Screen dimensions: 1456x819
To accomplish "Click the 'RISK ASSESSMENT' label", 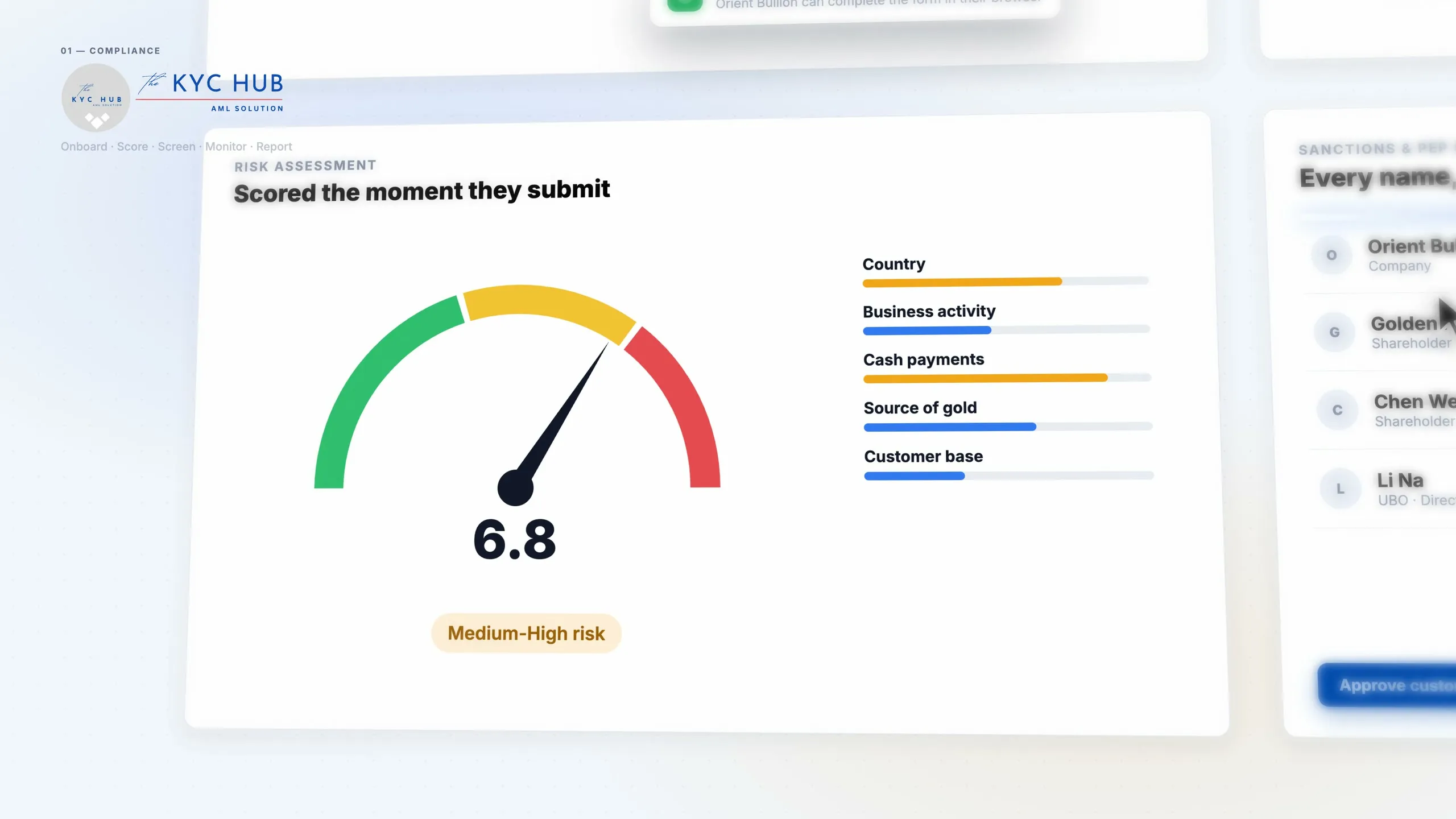I will coord(305,166).
